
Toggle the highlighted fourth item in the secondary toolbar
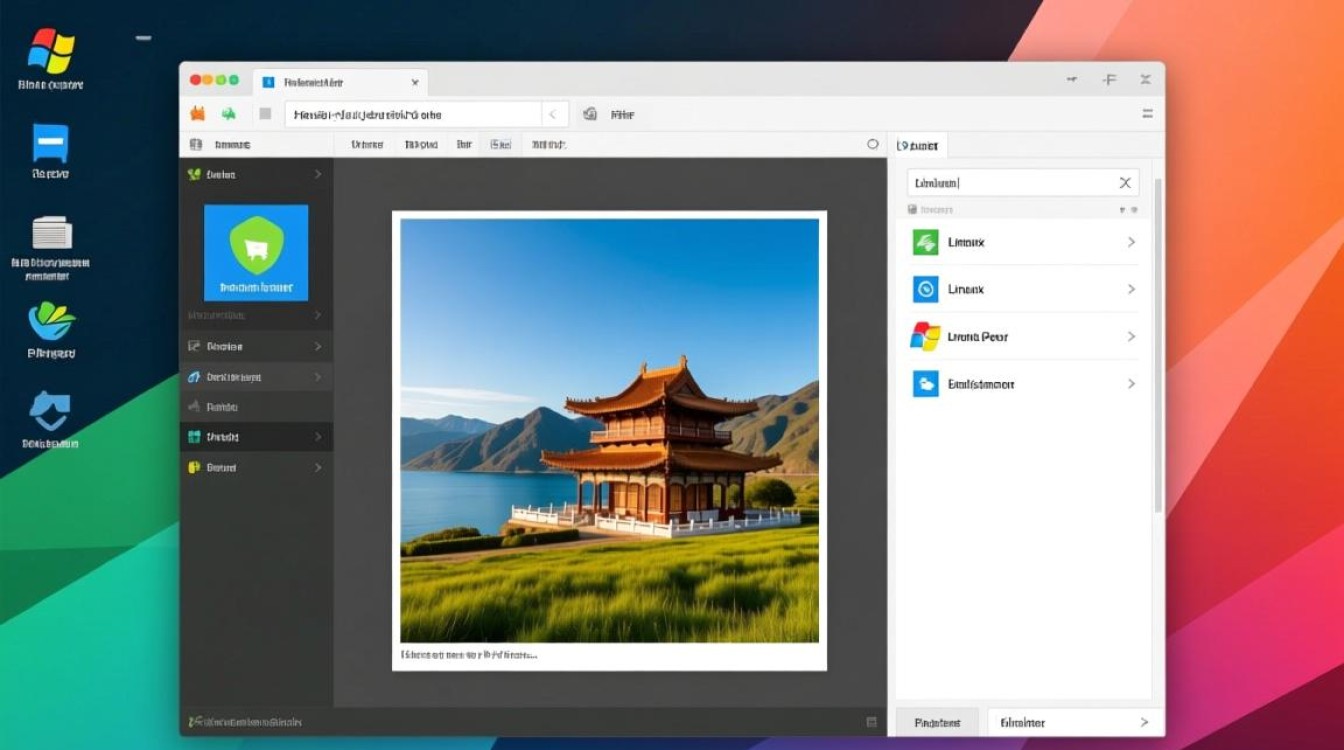click(500, 144)
